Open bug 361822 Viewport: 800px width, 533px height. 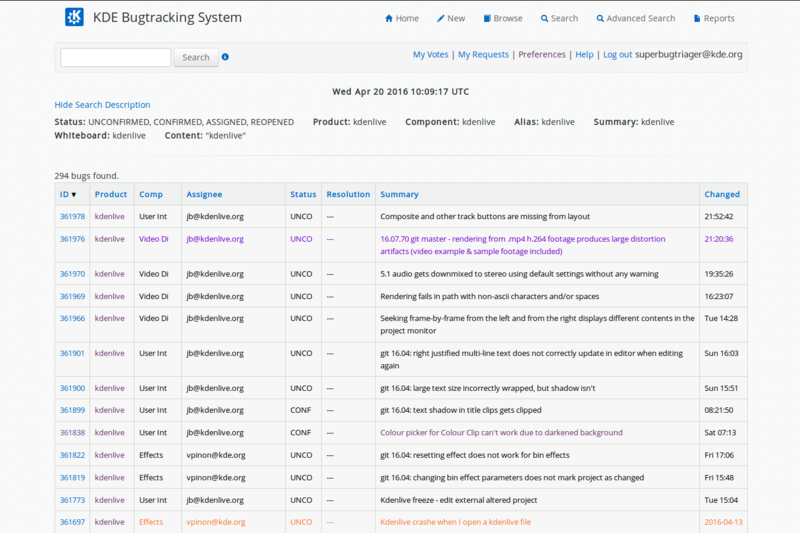(x=72, y=455)
